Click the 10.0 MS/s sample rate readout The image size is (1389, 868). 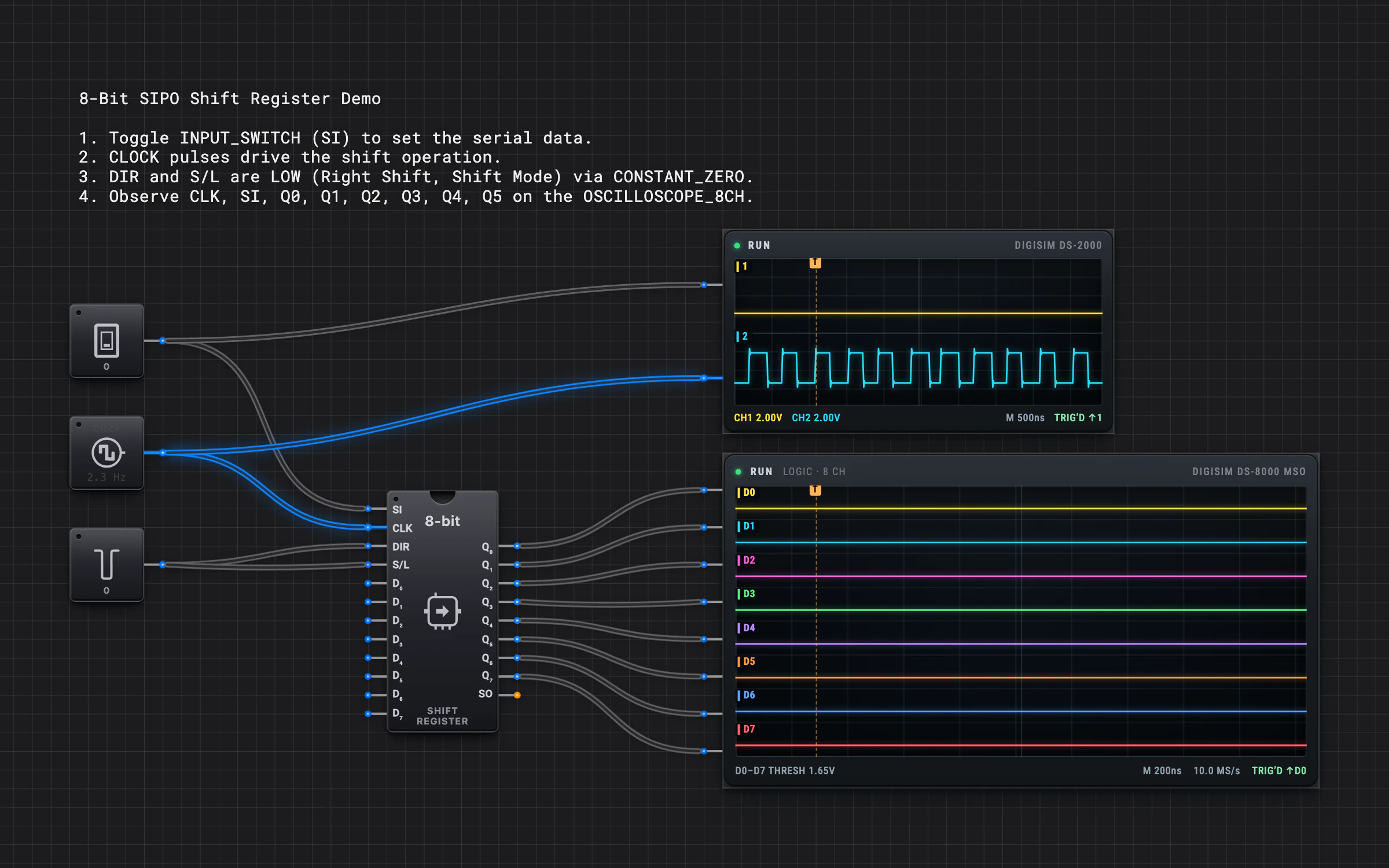1217,771
